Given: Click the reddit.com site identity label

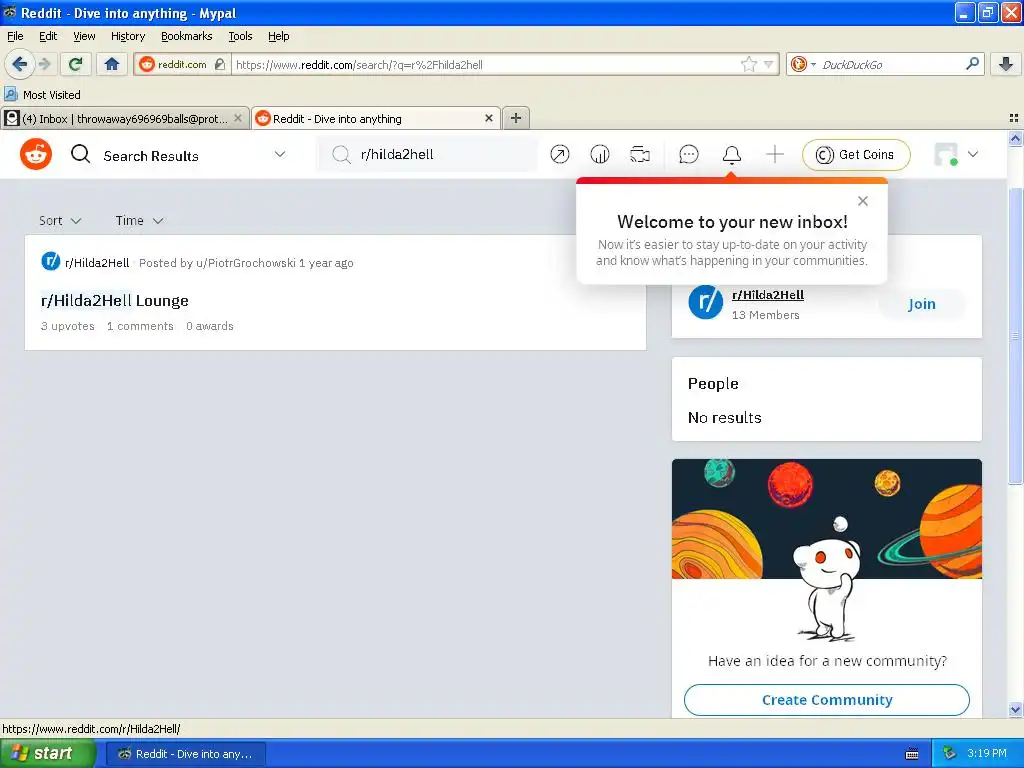Looking at the screenshot, I should click(x=182, y=64).
